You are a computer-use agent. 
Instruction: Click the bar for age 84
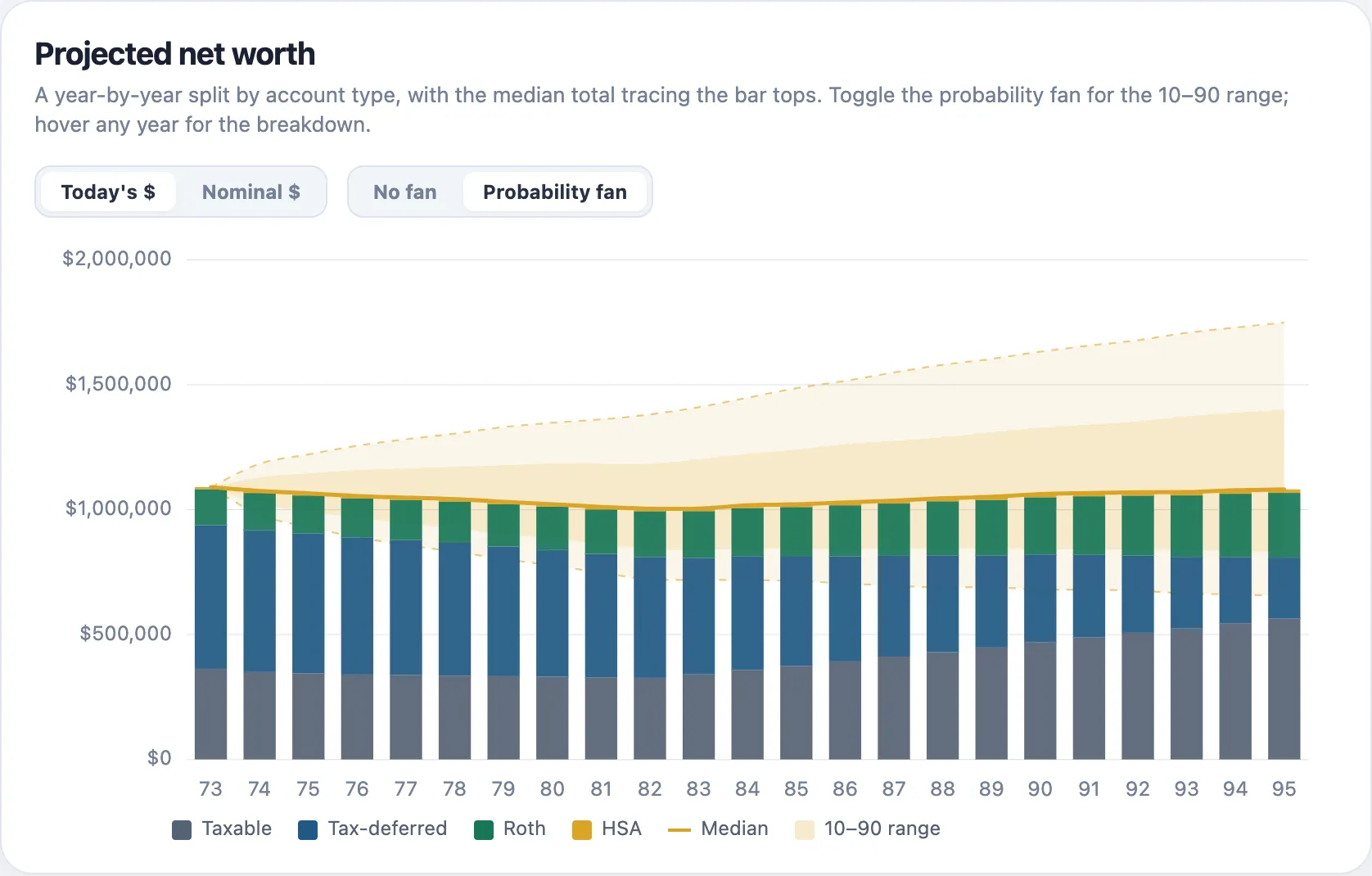pos(747,634)
